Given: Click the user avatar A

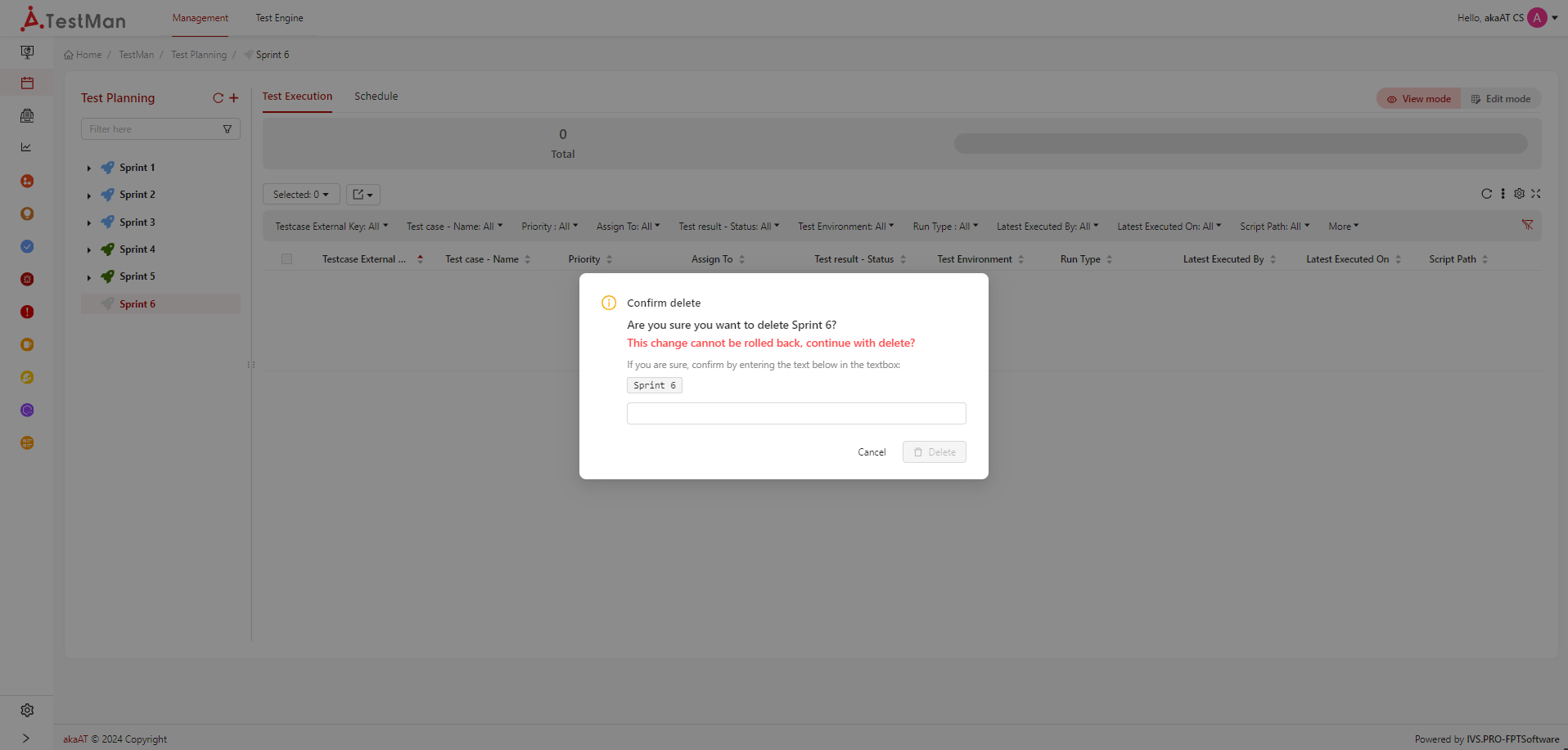Looking at the screenshot, I should click(x=1537, y=17).
